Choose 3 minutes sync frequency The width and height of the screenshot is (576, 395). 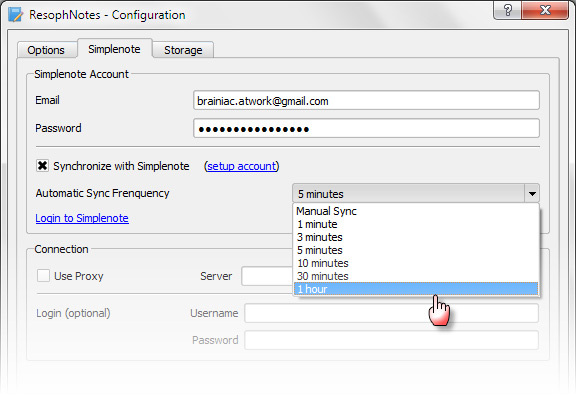pyautogui.click(x=416, y=237)
